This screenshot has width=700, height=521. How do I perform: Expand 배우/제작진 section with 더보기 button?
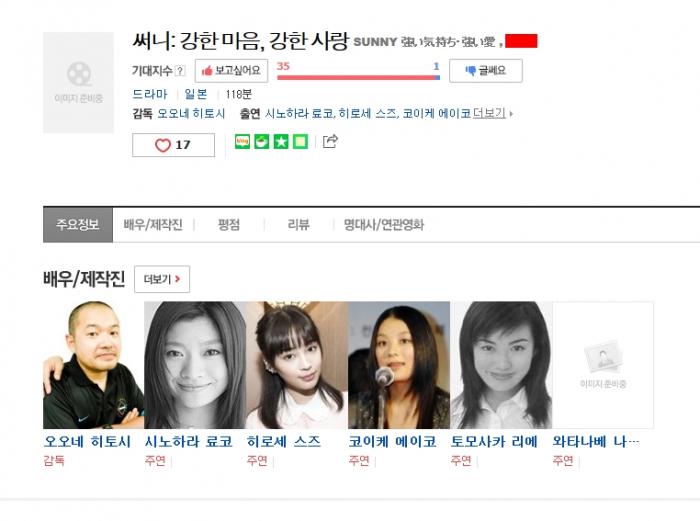coord(162,279)
